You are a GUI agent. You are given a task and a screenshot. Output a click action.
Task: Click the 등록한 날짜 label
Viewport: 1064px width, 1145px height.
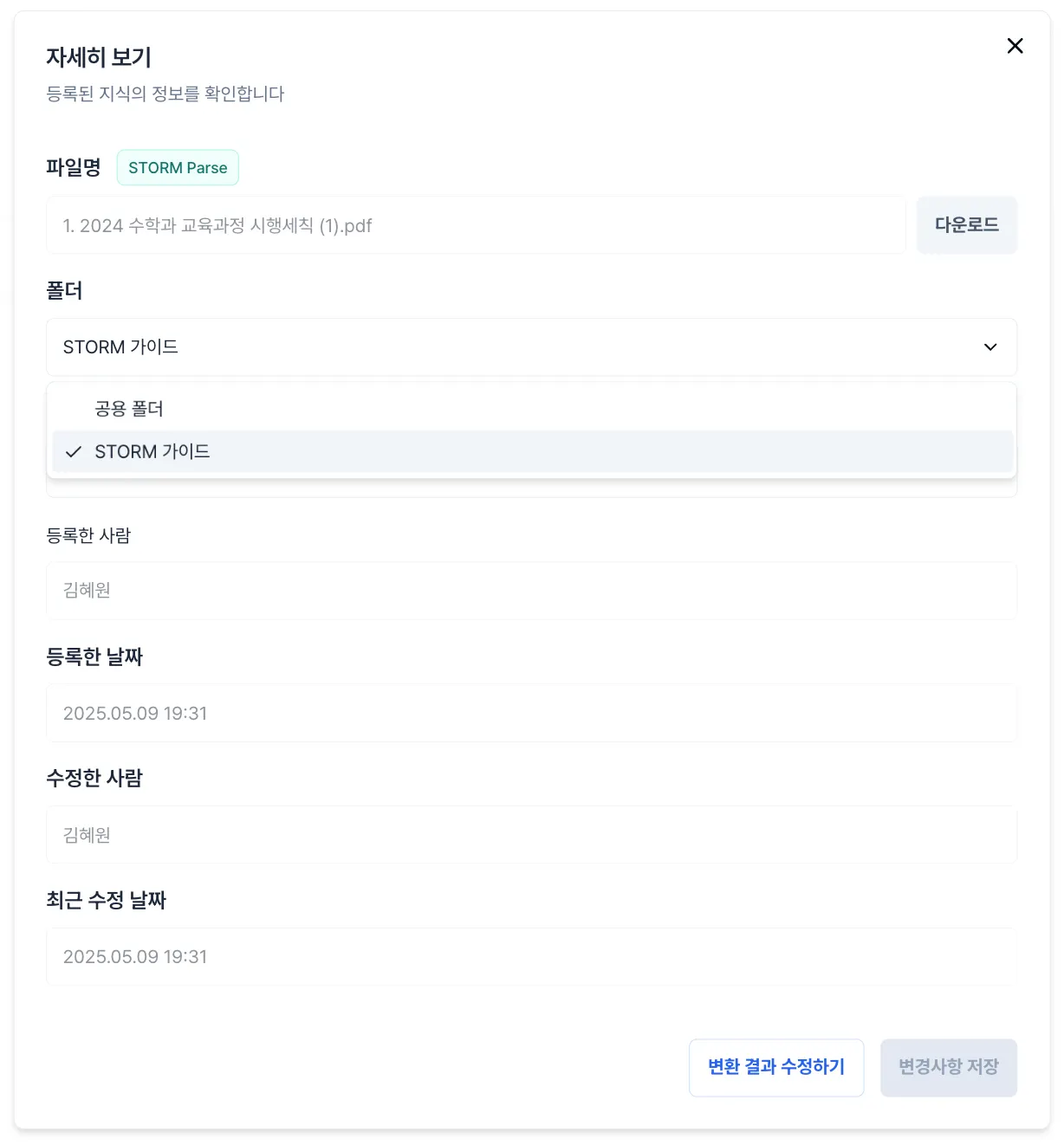click(x=94, y=657)
